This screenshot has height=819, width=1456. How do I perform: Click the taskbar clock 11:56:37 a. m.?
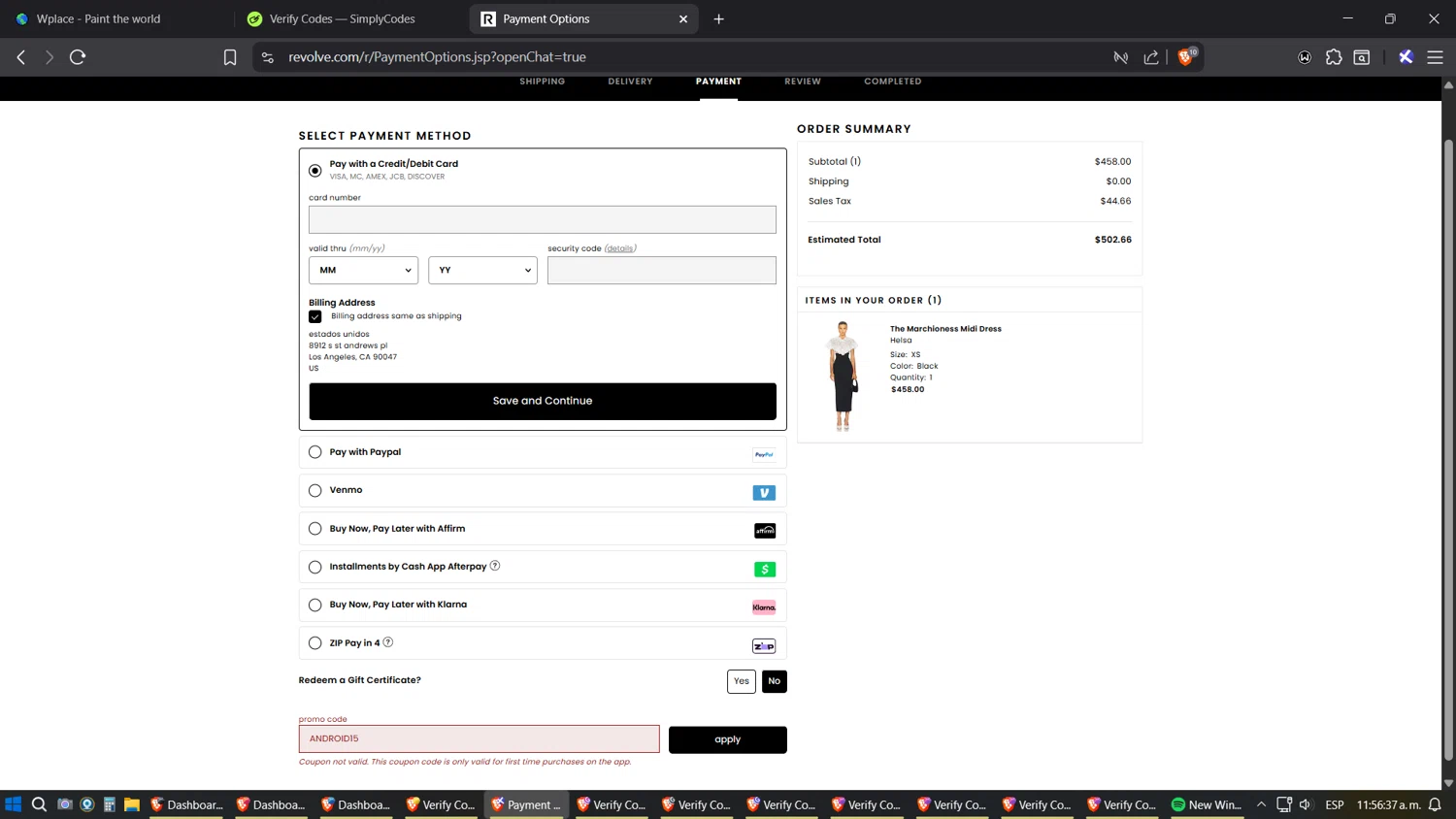pos(1389,804)
